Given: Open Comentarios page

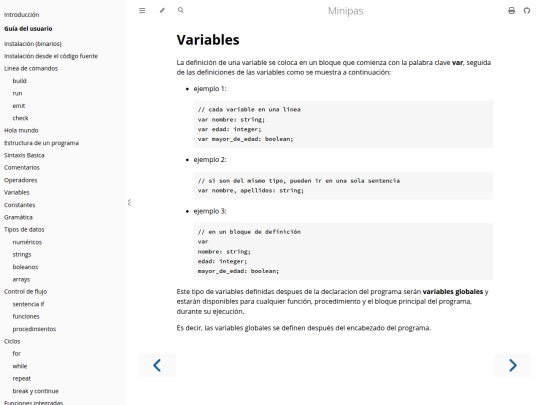Looking at the screenshot, I should (x=22, y=168).
